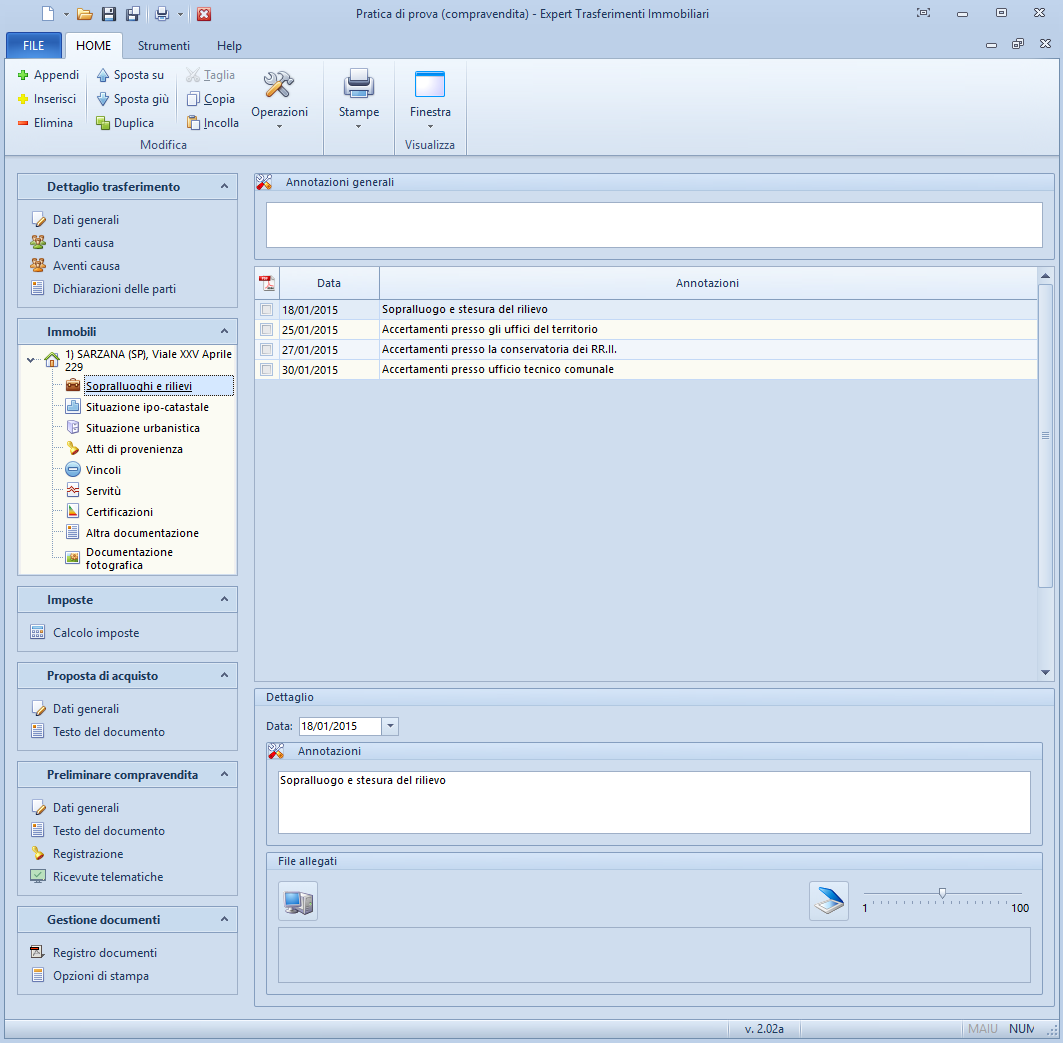The height and width of the screenshot is (1043, 1063).
Task: Open the FILE menu
Action: tap(34, 46)
